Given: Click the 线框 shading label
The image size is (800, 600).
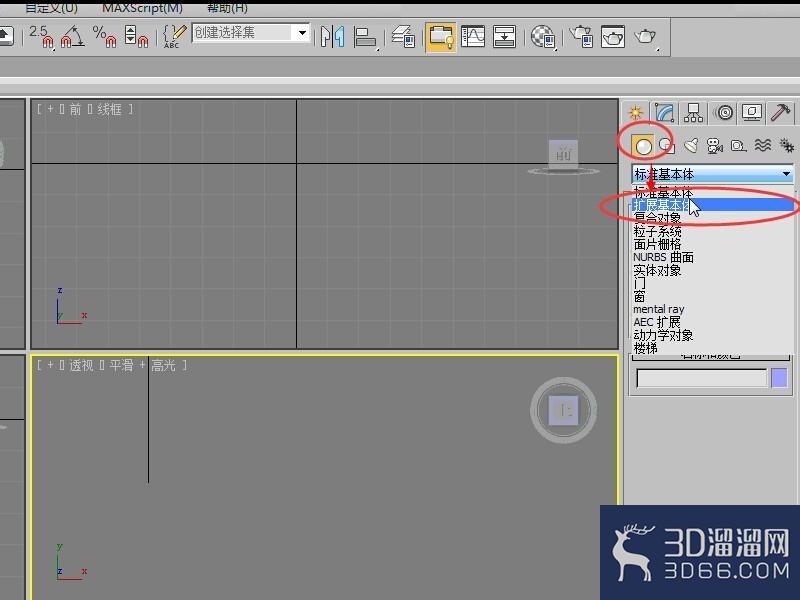Looking at the screenshot, I should [109, 109].
